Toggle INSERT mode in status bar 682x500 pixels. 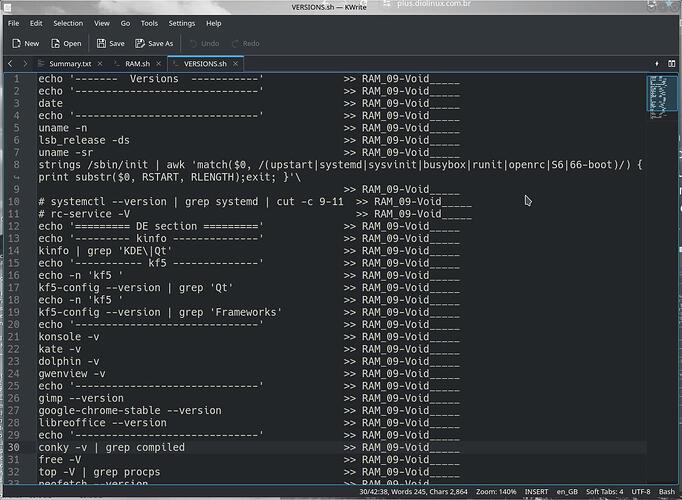(536, 492)
